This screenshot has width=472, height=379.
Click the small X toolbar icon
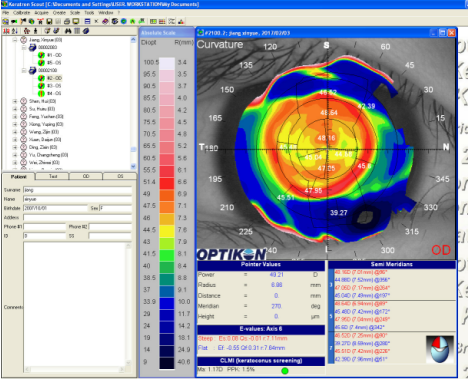tap(96, 21)
